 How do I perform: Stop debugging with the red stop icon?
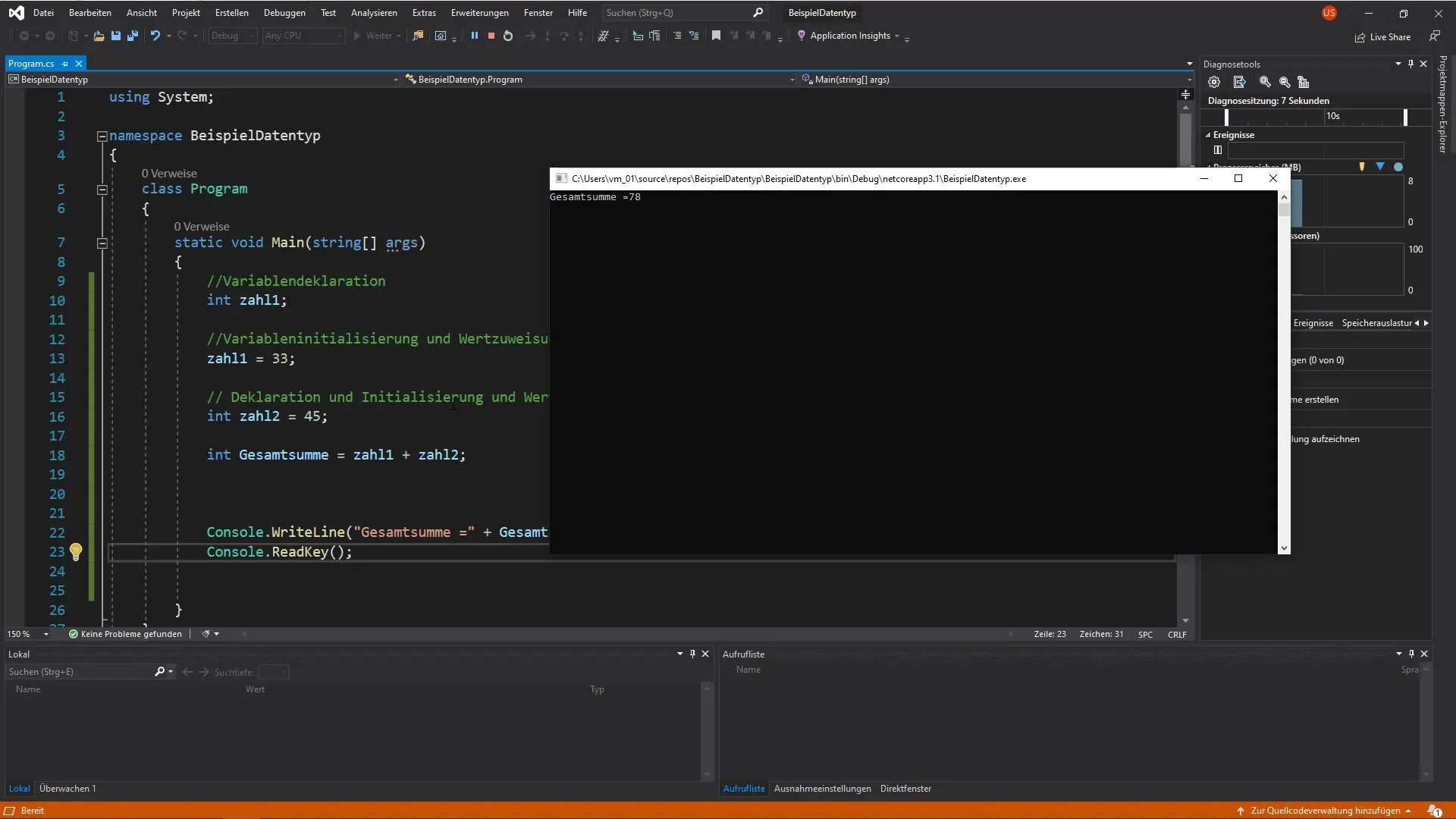tap(491, 36)
